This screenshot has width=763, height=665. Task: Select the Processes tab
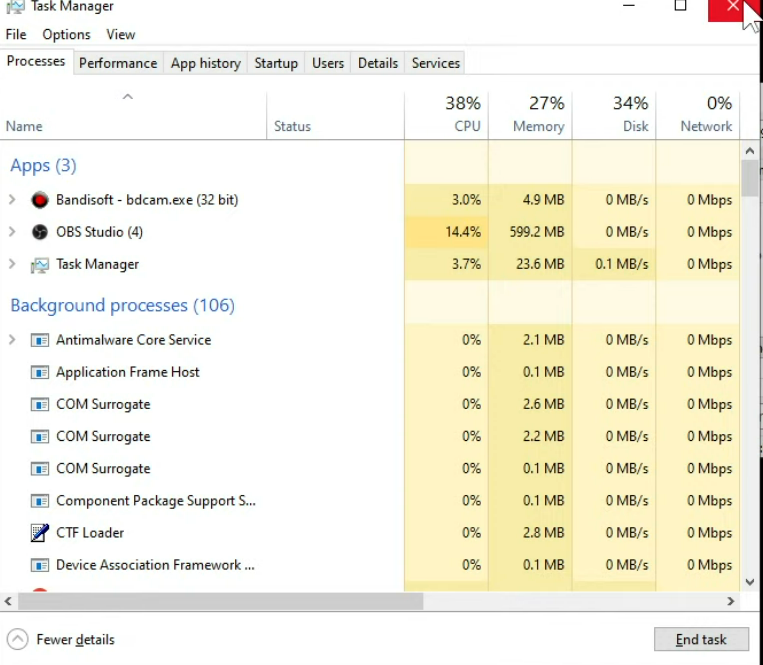[x=36, y=61]
